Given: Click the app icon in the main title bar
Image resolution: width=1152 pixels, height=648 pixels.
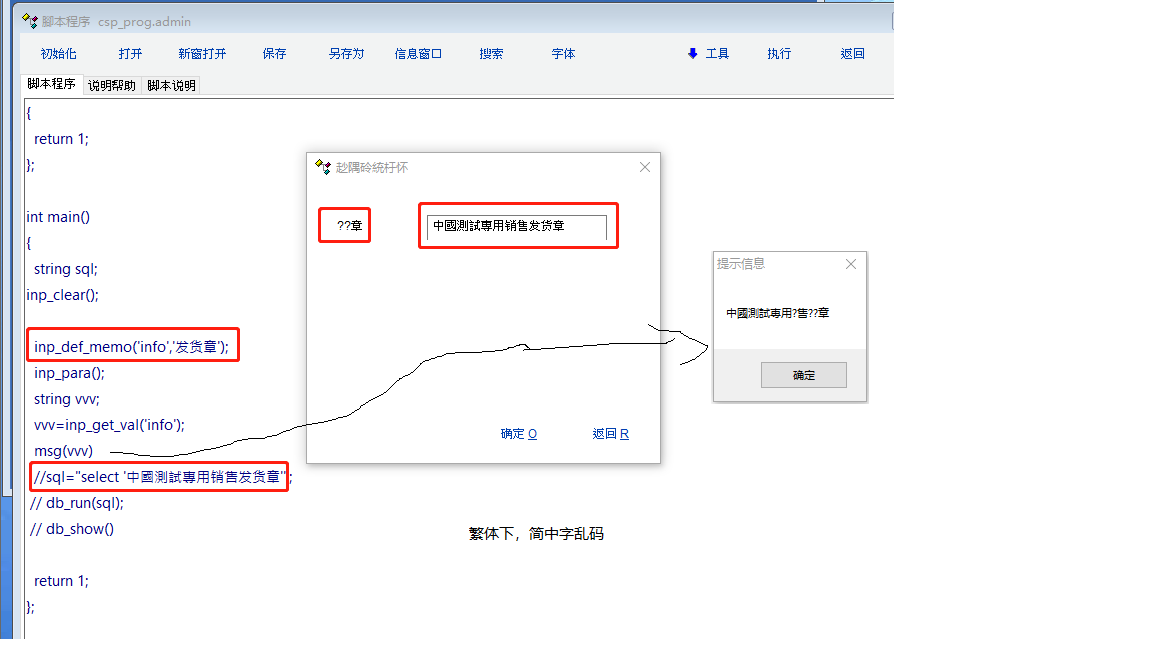Looking at the screenshot, I should click(30, 21).
